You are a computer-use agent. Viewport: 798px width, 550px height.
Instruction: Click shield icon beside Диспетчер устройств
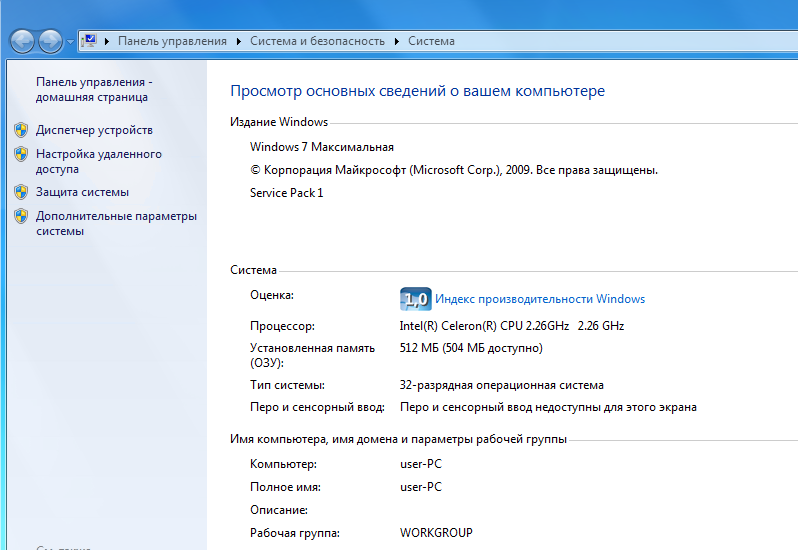point(21,130)
